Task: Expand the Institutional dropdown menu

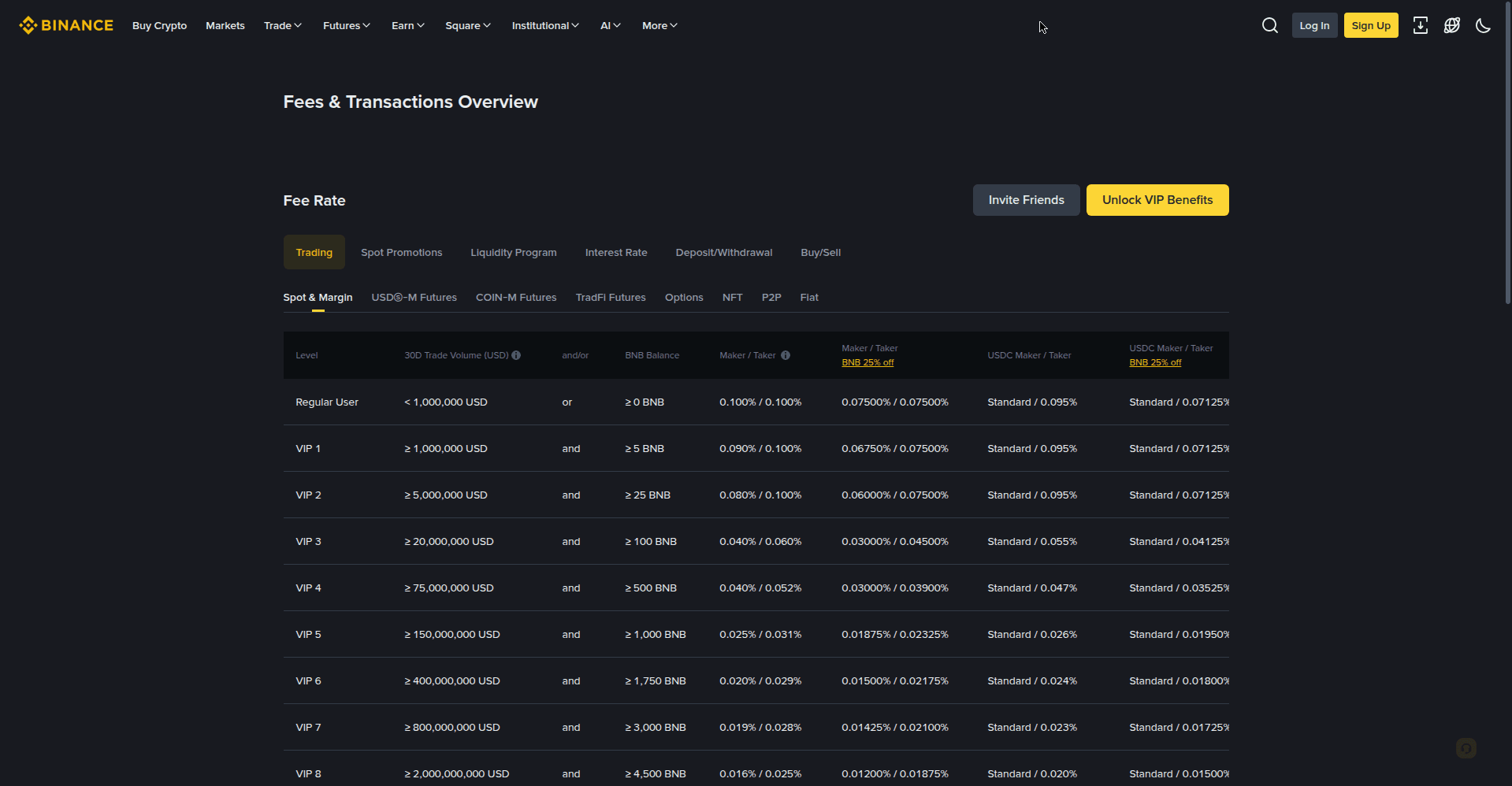Action: [x=545, y=25]
